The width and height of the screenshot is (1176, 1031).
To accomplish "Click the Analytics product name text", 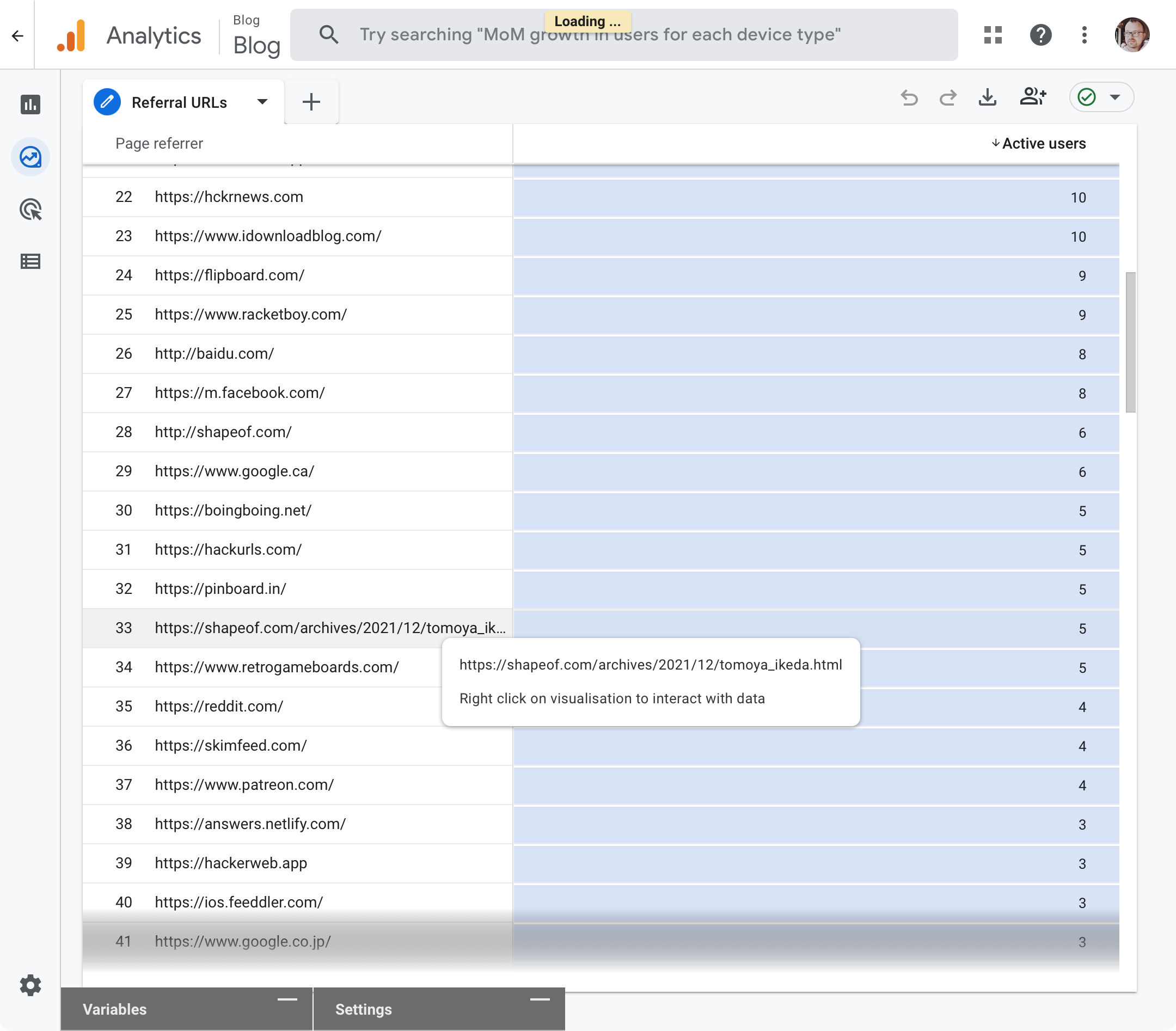I will [154, 36].
